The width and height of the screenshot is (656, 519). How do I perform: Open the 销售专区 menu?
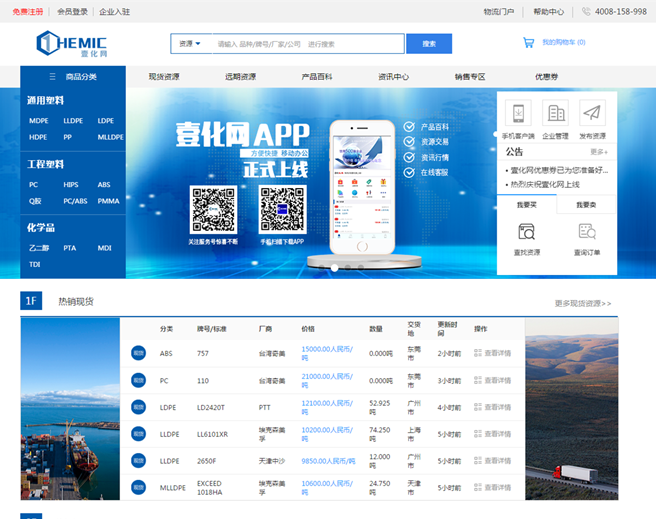470,77
